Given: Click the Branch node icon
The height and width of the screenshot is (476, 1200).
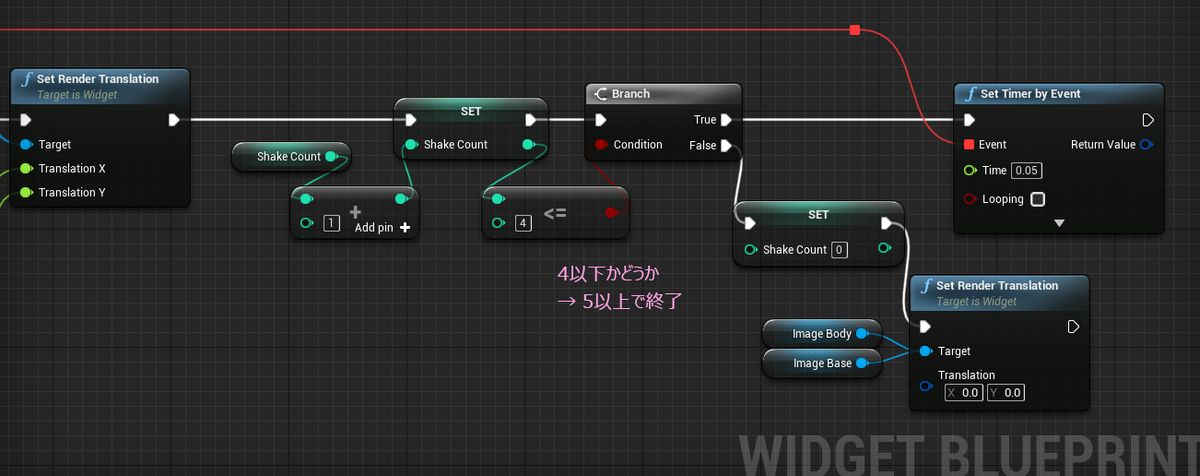Looking at the screenshot, I should (601, 94).
